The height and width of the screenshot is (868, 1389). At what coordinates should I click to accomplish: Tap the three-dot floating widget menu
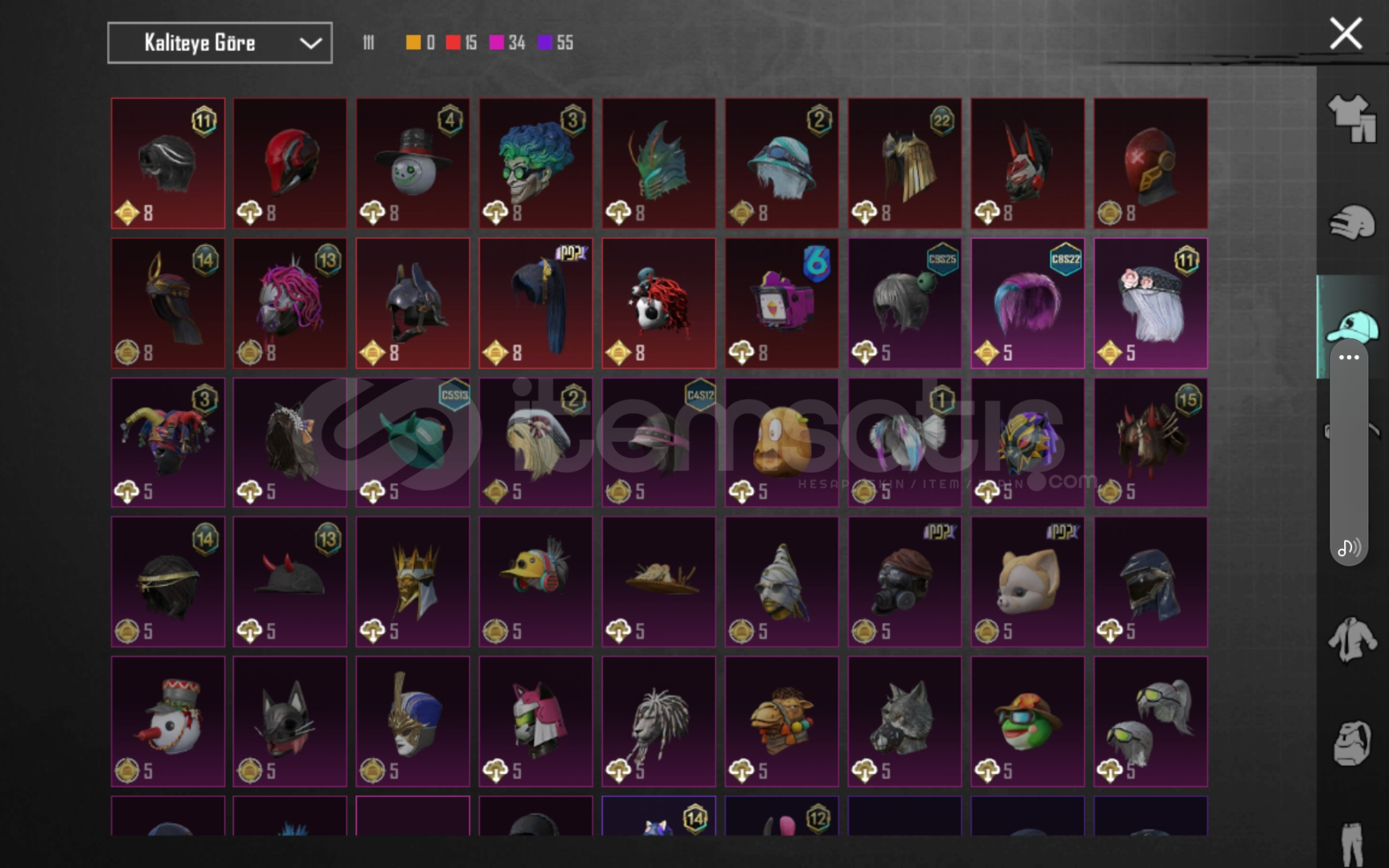click(1349, 357)
